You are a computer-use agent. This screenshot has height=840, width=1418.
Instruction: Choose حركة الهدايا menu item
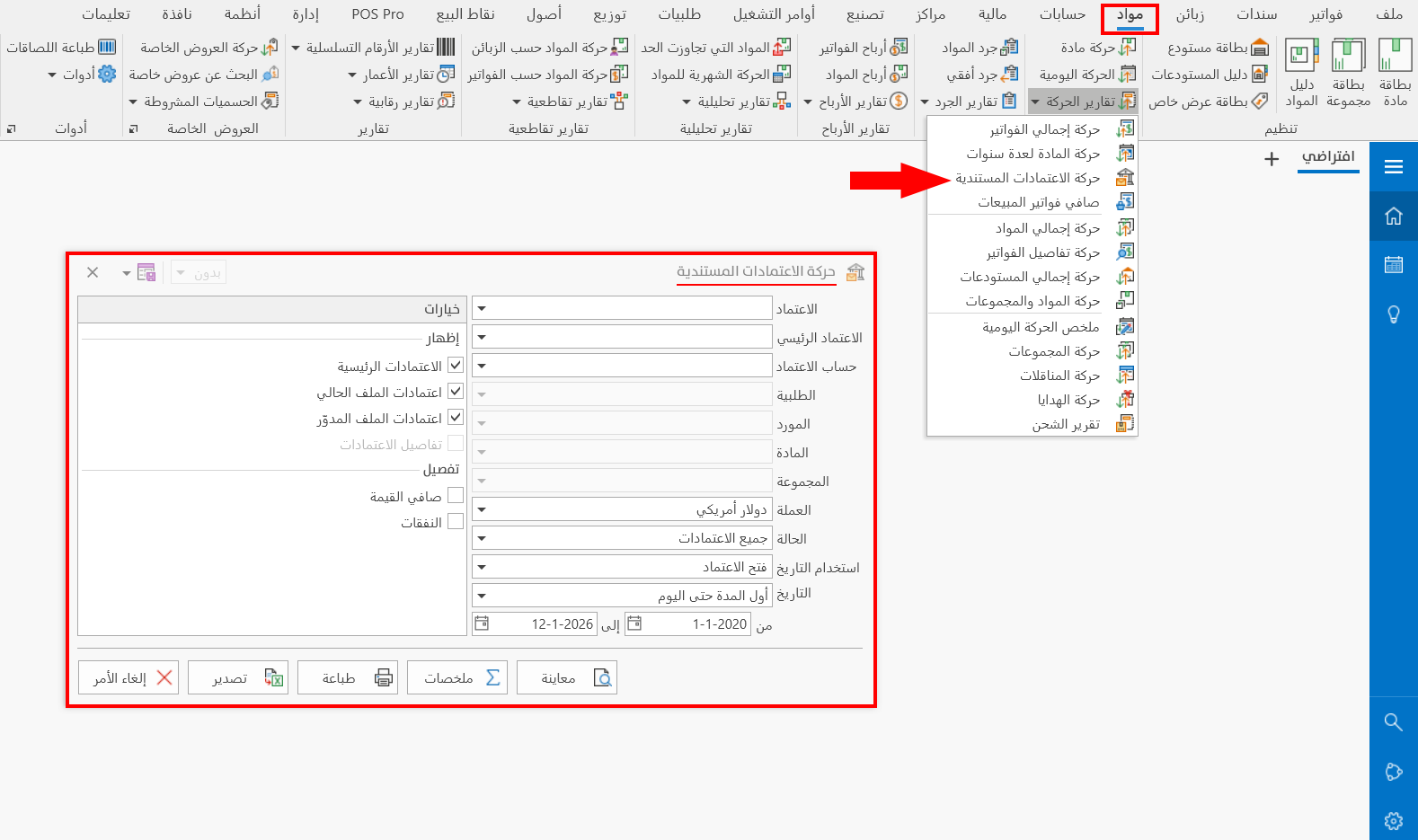pyautogui.click(x=1032, y=400)
